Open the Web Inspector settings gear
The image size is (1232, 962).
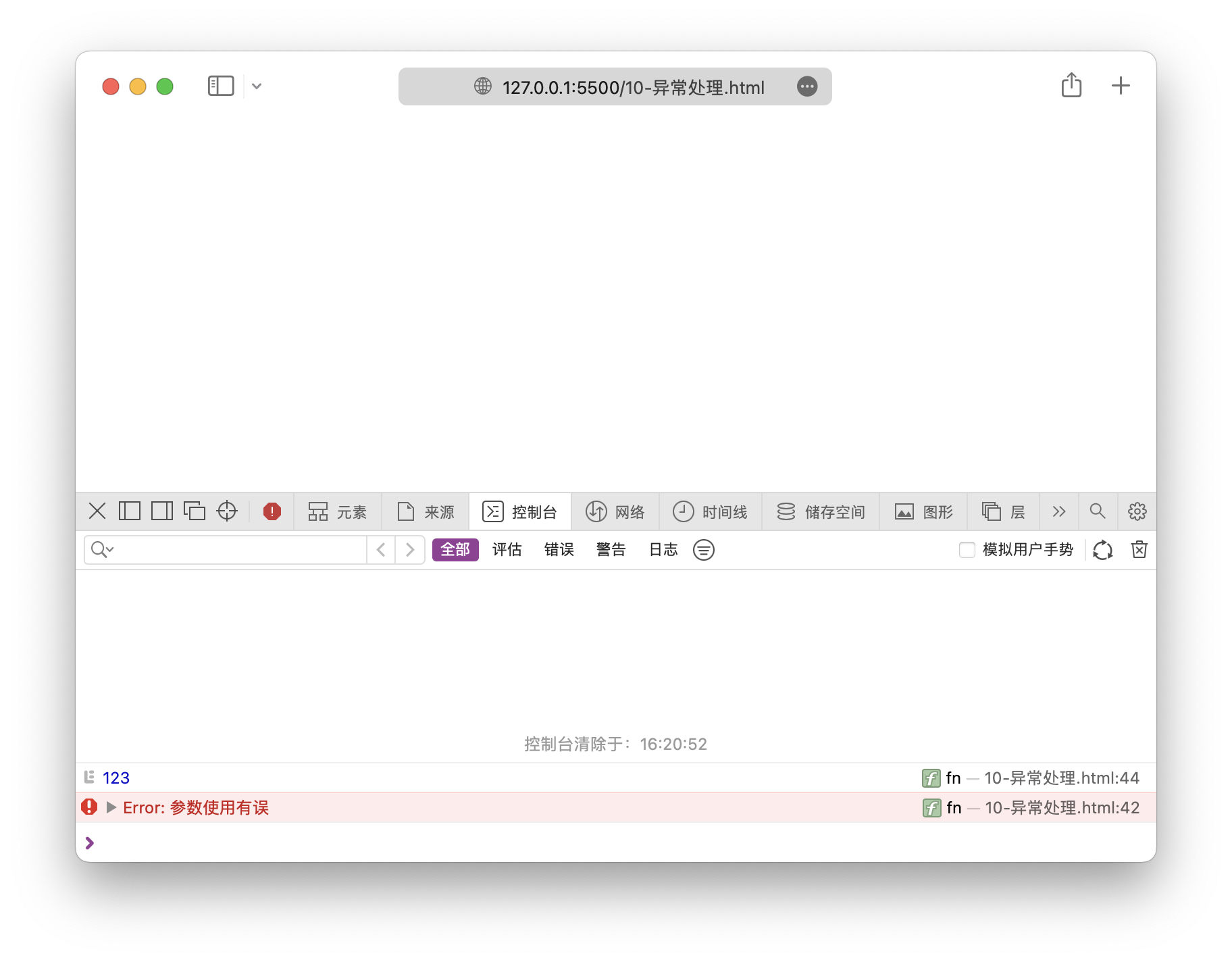(x=1137, y=511)
